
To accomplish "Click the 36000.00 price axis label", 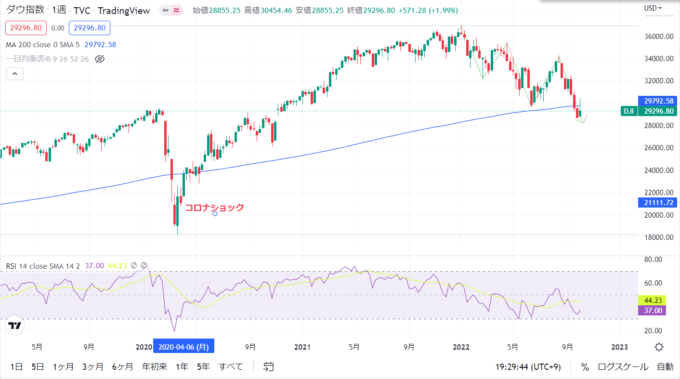I will 659,36.
